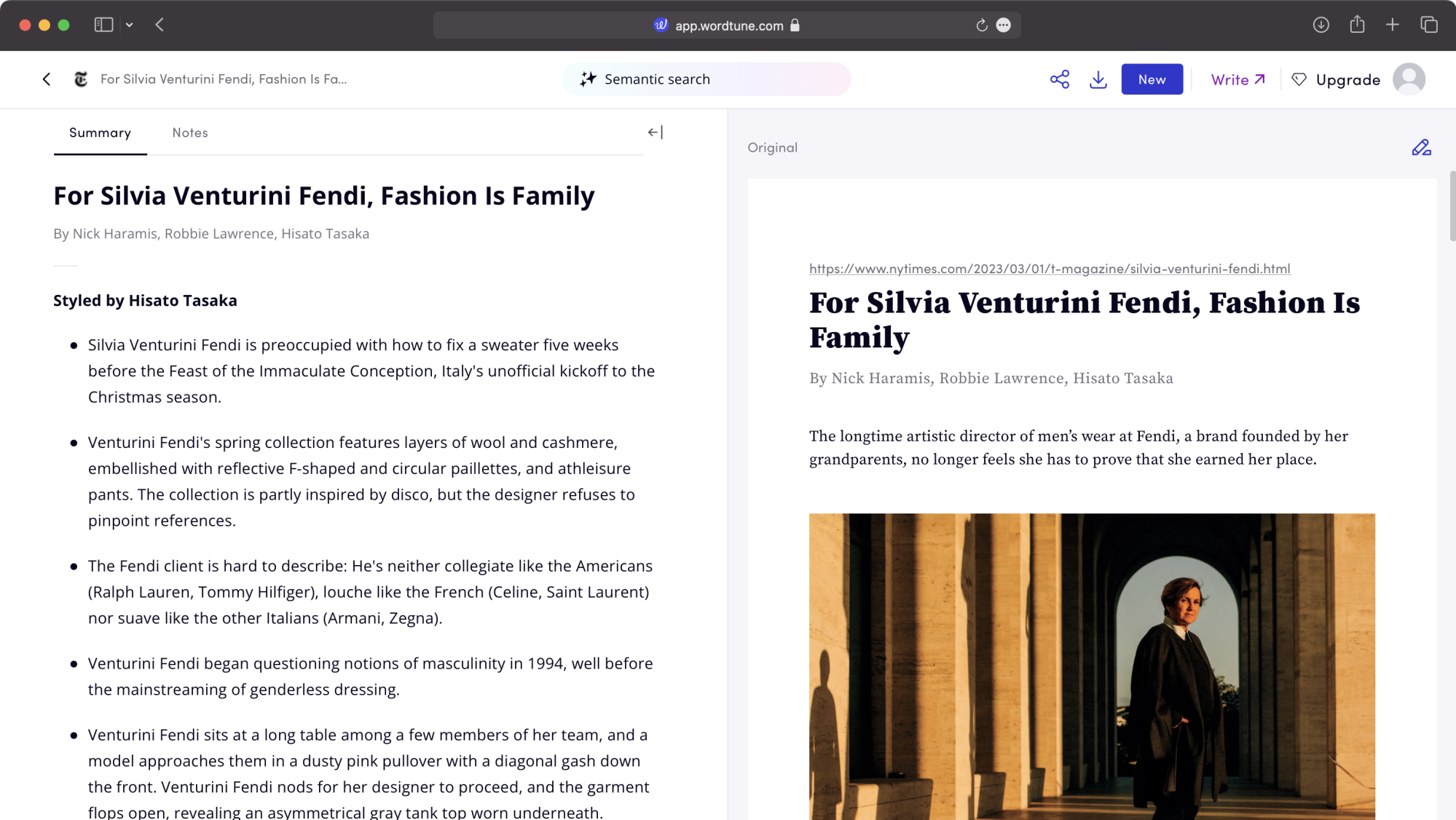Screen dimensions: 1456x820
Task: Click the New button
Action: point(1152,79)
